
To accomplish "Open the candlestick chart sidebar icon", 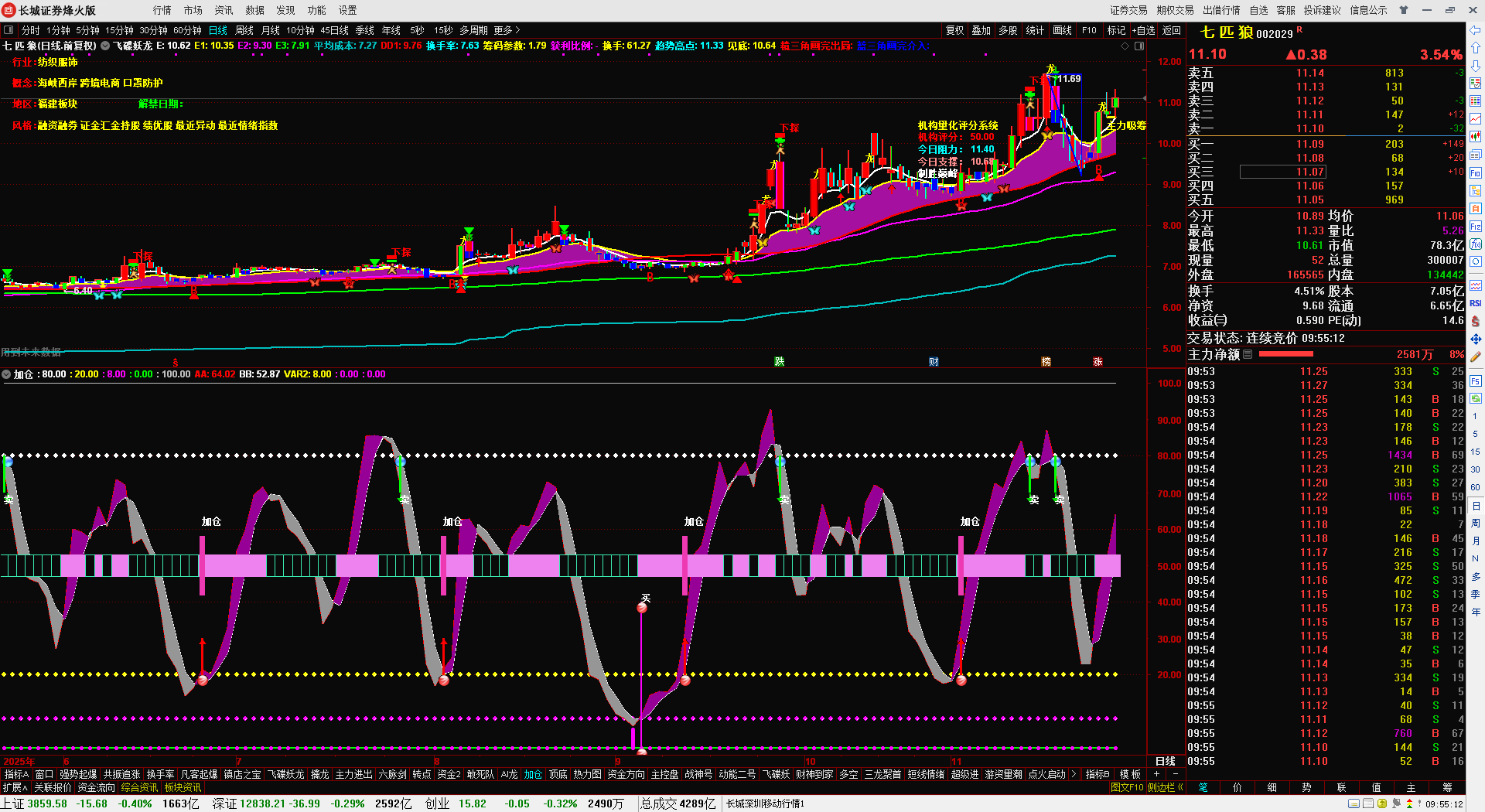I will [1476, 137].
